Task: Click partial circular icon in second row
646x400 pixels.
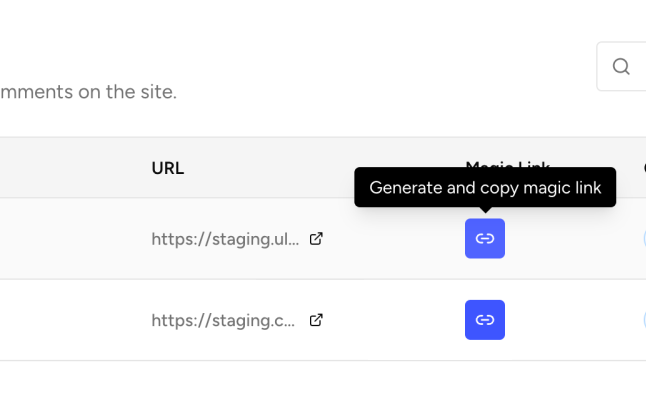Action: tap(643, 320)
